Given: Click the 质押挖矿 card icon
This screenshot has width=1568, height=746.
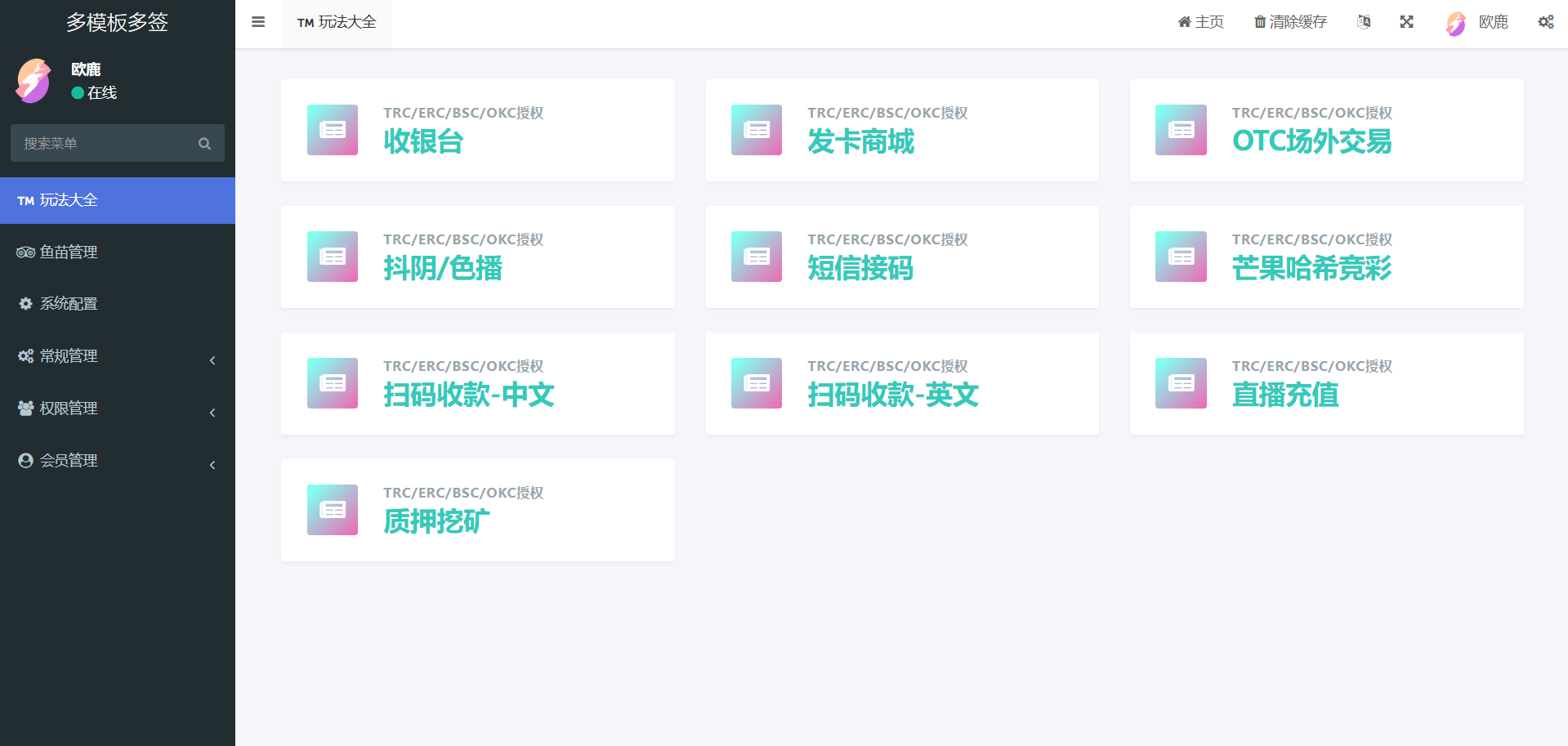Looking at the screenshot, I should click(333, 510).
